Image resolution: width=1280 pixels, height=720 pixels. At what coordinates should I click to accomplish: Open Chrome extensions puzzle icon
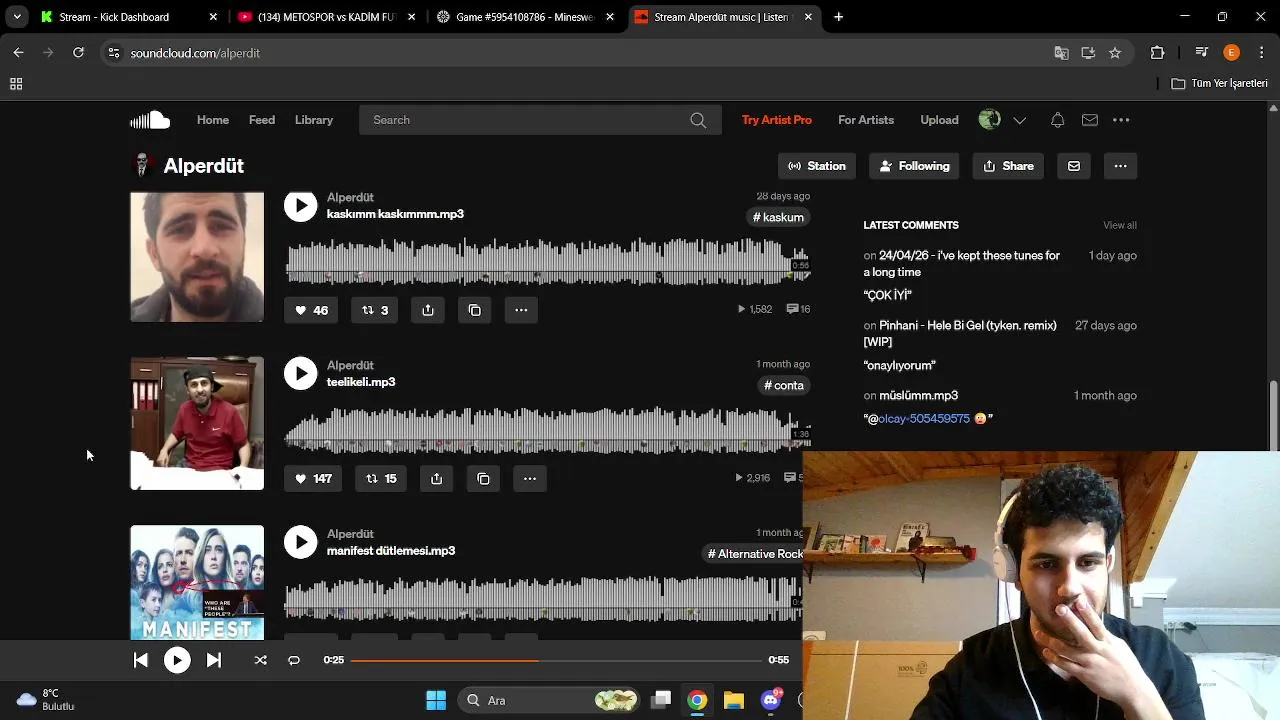click(x=1158, y=53)
